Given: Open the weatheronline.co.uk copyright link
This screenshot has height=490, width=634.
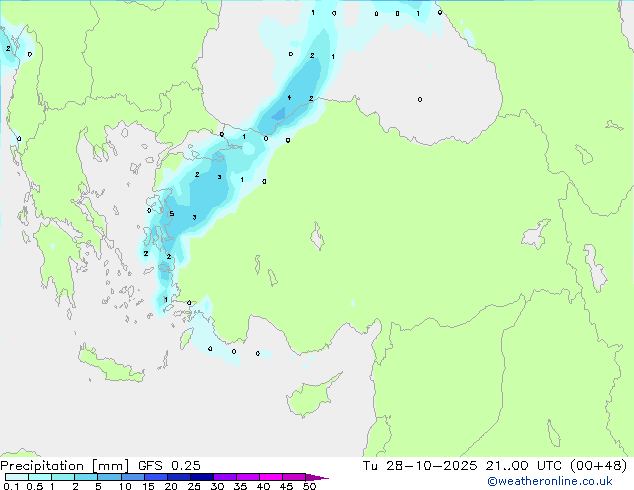Looking at the screenshot, I should click(x=550, y=481).
